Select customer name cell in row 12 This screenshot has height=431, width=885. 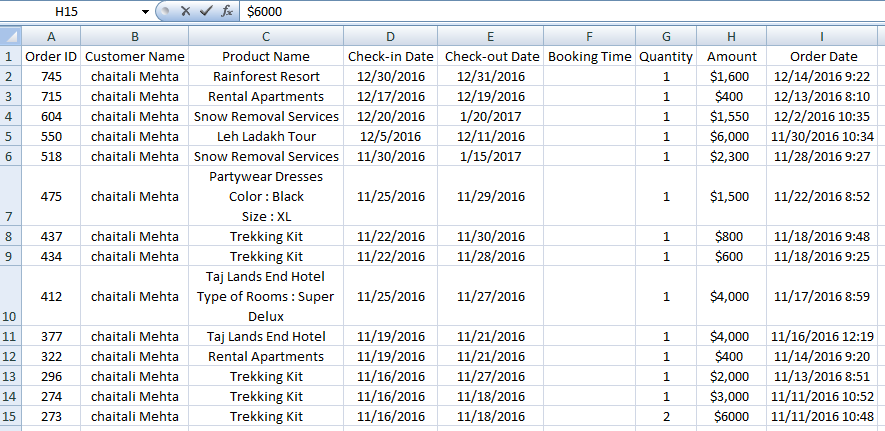pos(134,356)
